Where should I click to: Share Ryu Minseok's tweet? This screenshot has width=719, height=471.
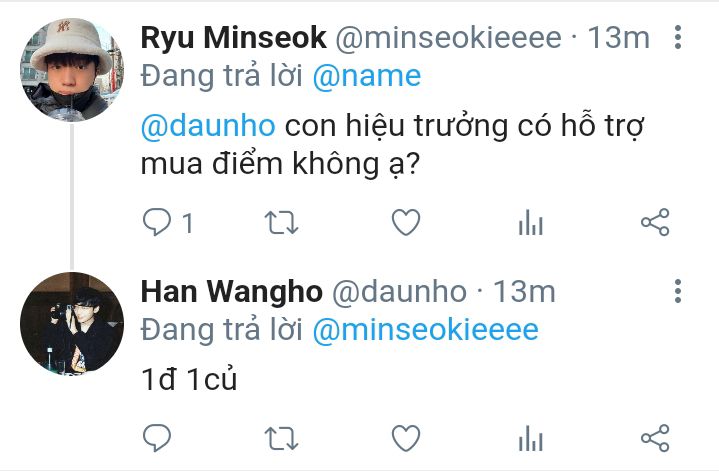tap(655, 222)
